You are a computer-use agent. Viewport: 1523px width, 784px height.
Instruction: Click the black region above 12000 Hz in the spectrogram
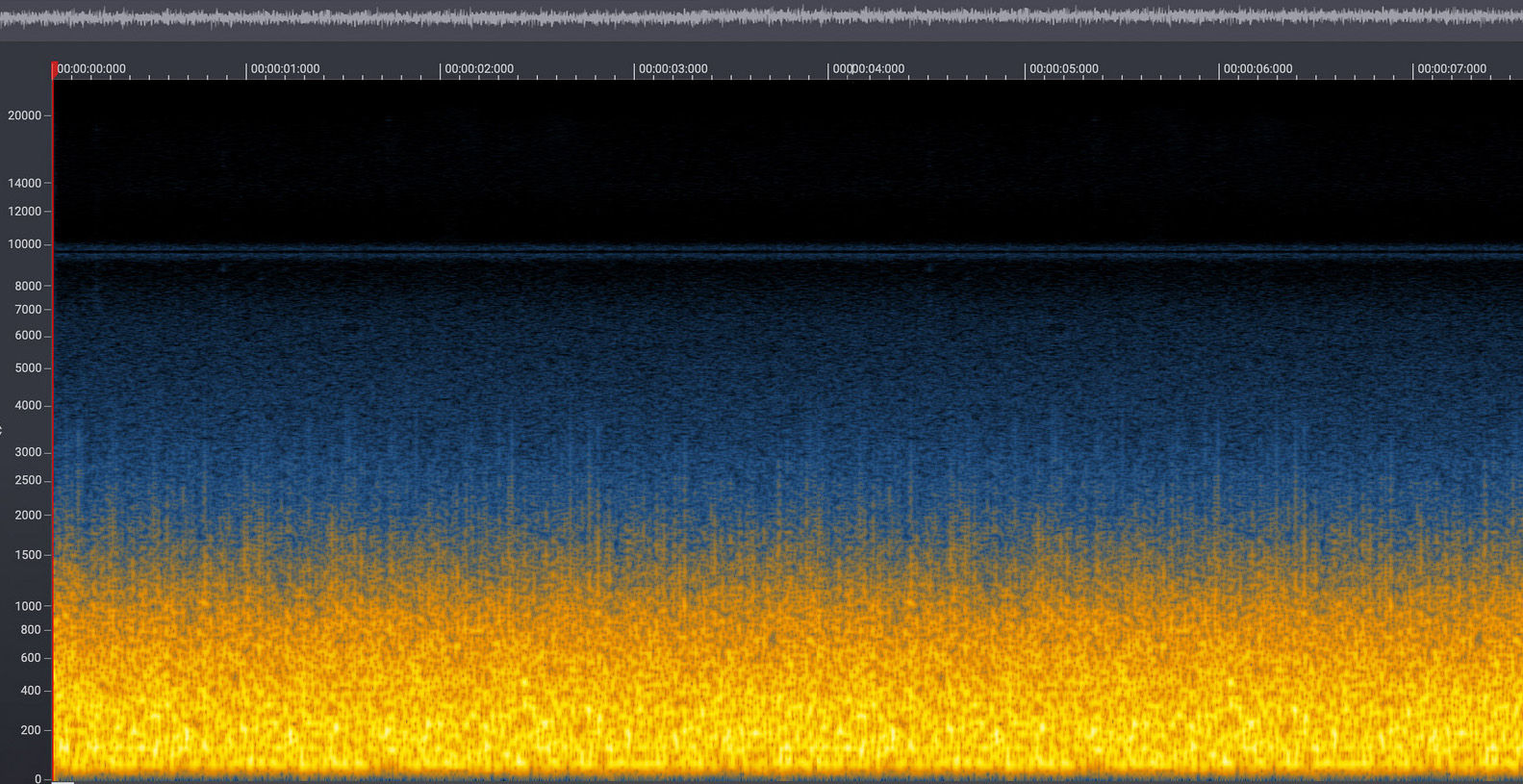point(770,154)
